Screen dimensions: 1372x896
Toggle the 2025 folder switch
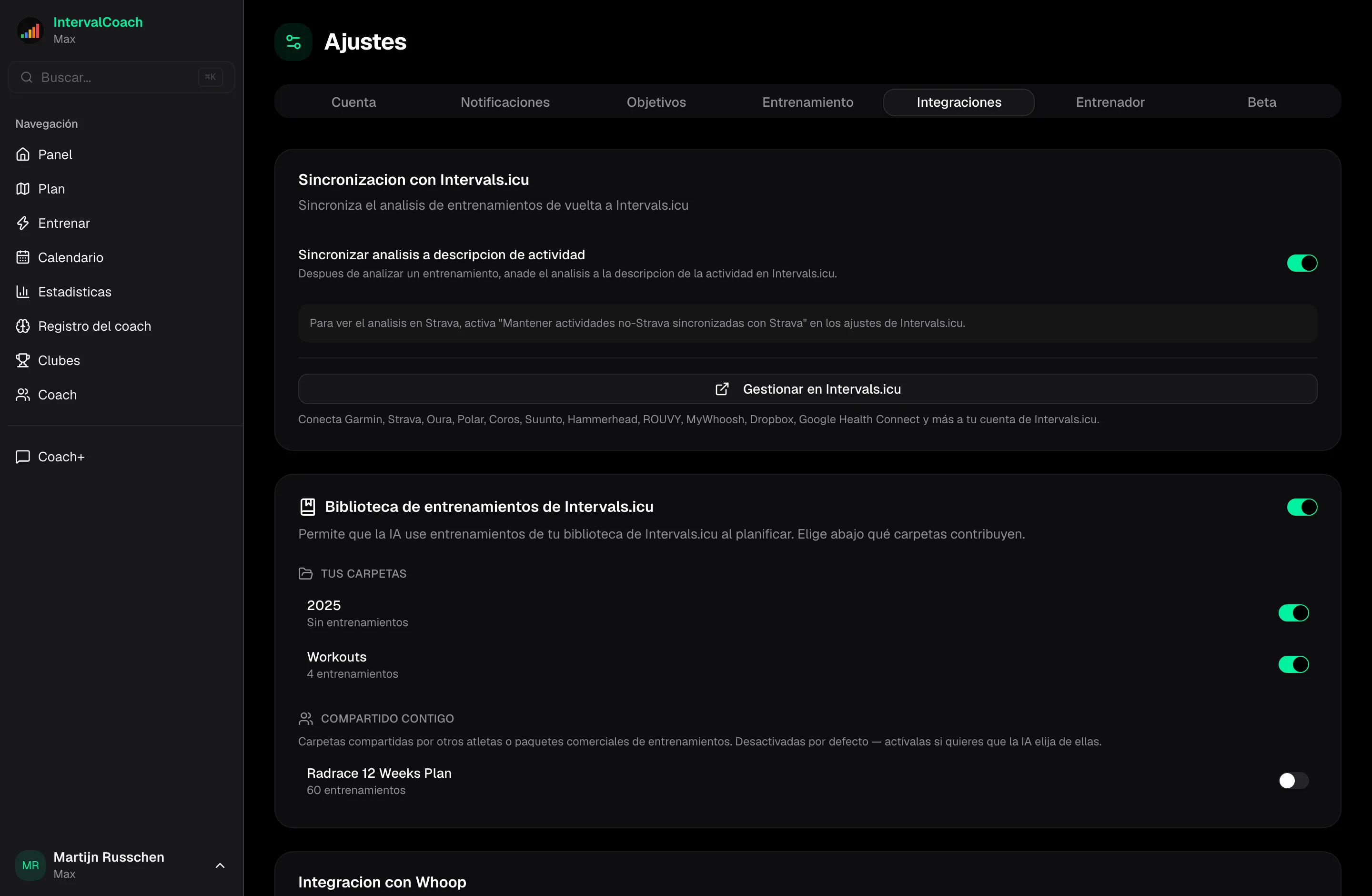click(x=1293, y=613)
